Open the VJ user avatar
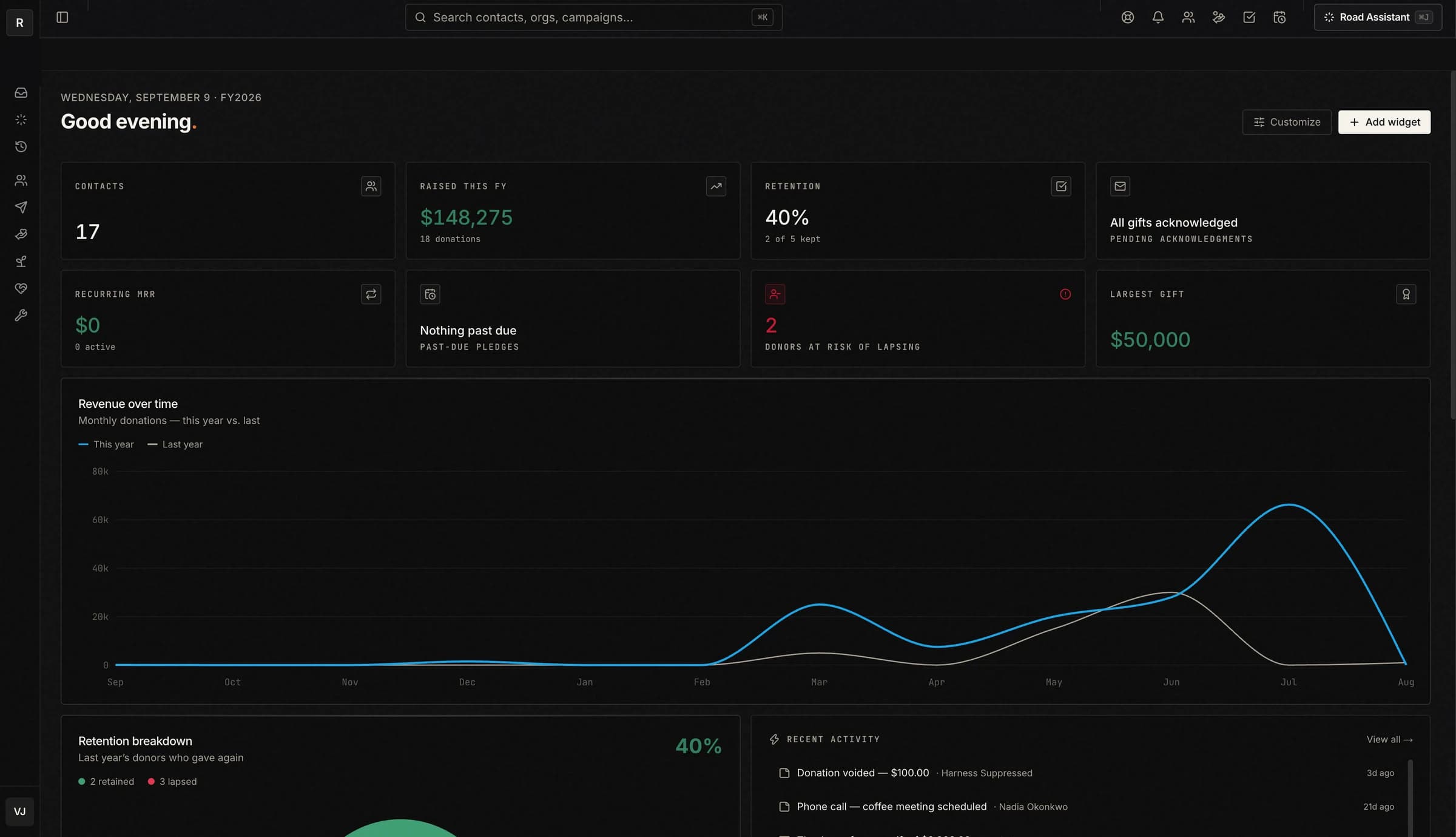 [19, 811]
